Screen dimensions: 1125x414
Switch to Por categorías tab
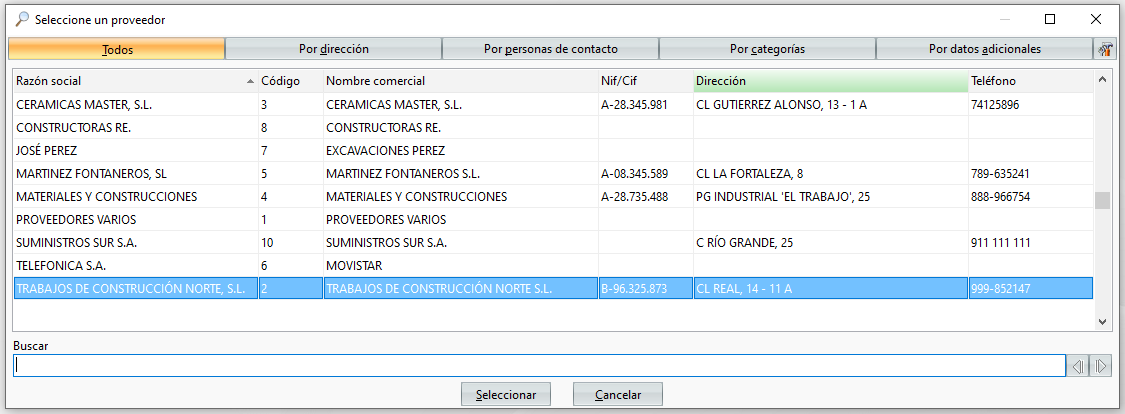767,49
